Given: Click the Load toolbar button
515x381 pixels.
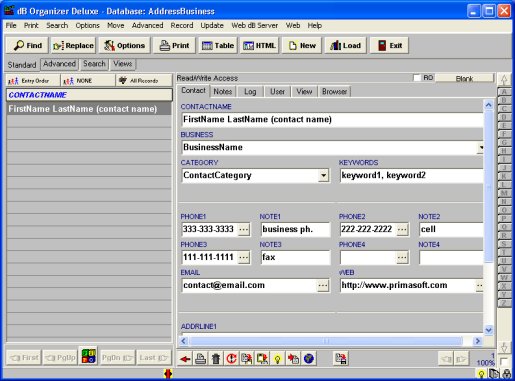Looking at the screenshot, I should point(345,45).
